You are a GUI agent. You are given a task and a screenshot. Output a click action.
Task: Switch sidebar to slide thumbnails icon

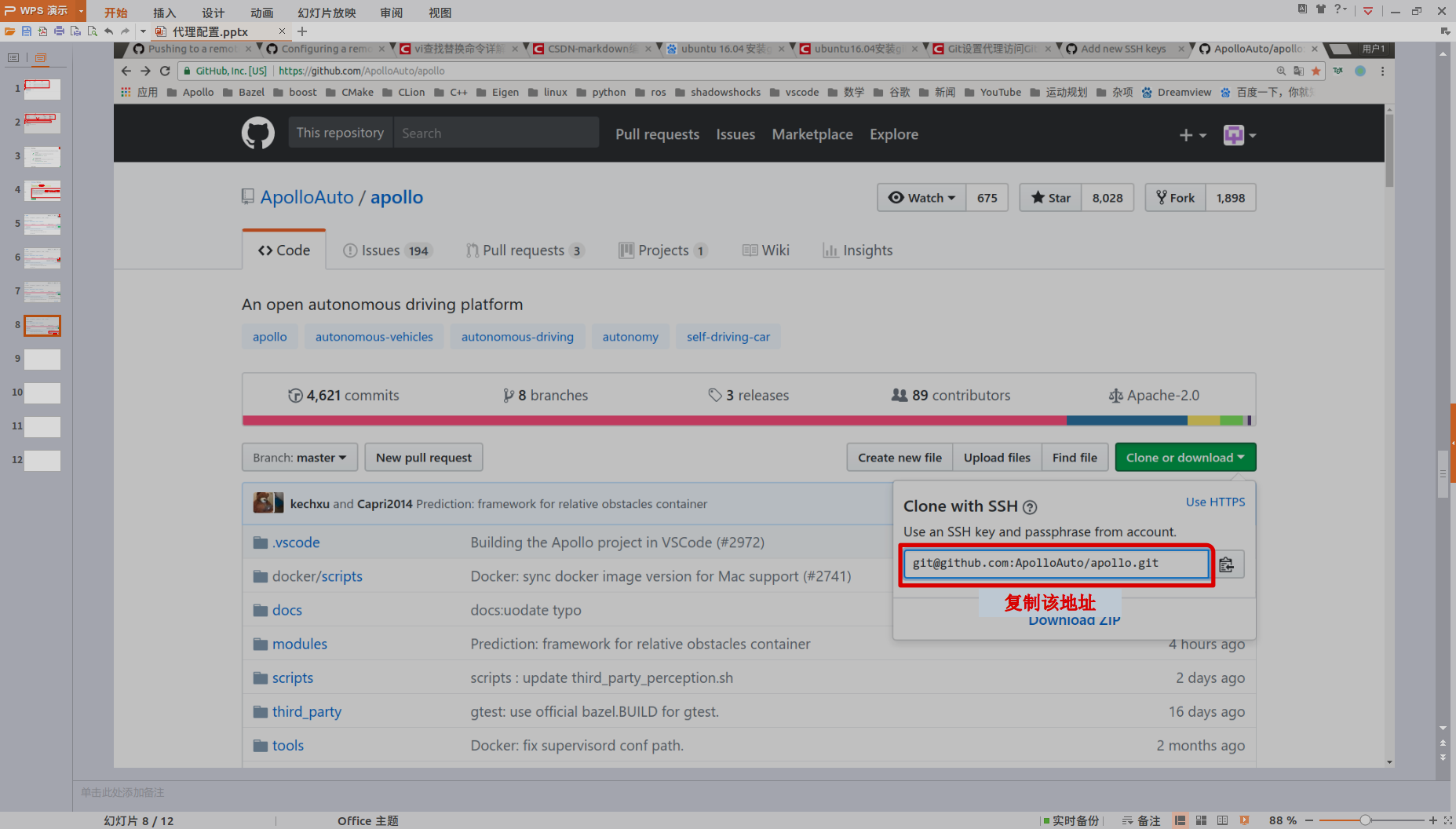(41, 57)
